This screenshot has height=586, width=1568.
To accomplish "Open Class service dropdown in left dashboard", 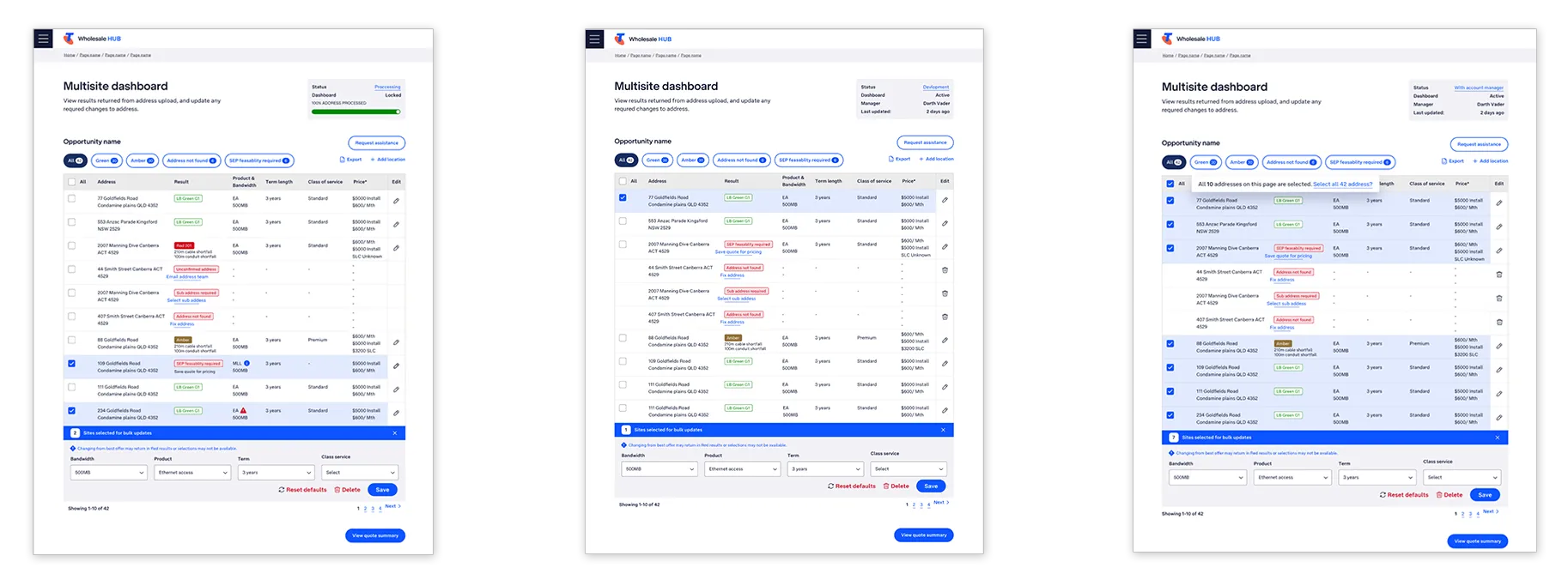I will (360, 473).
